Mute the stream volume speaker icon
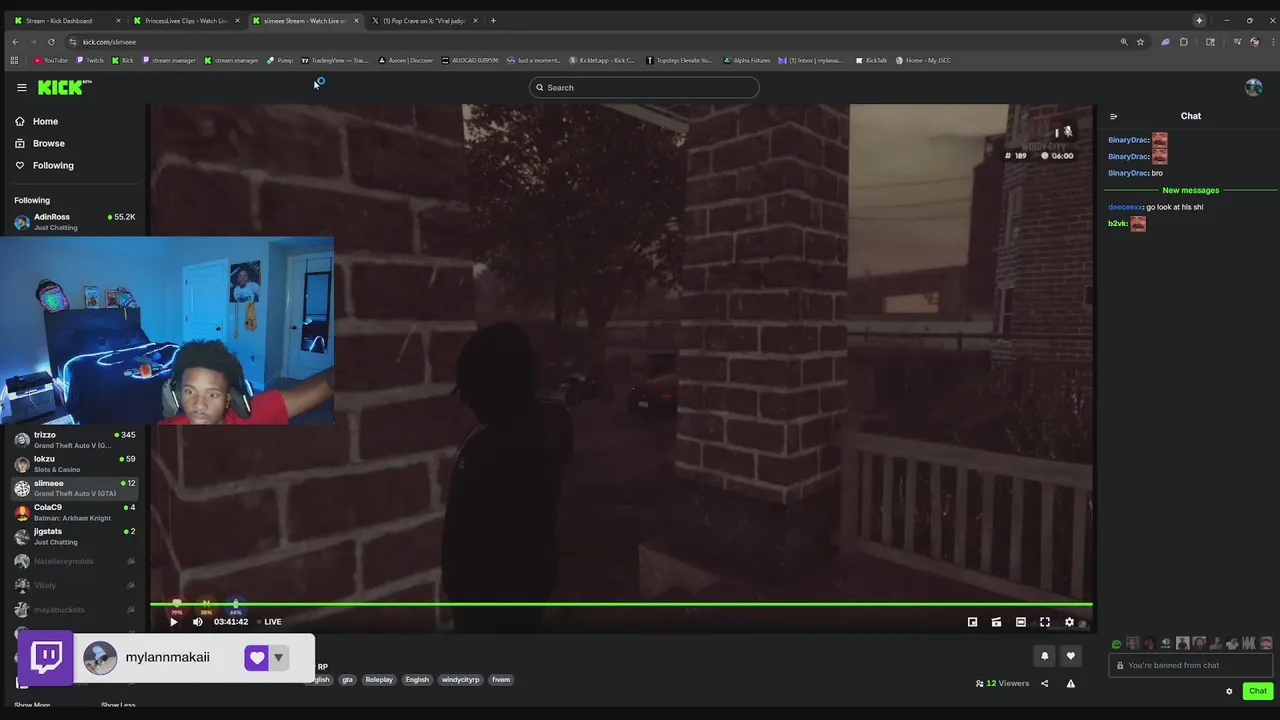Image resolution: width=1280 pixels, height=720 pixels. (197, 622)
